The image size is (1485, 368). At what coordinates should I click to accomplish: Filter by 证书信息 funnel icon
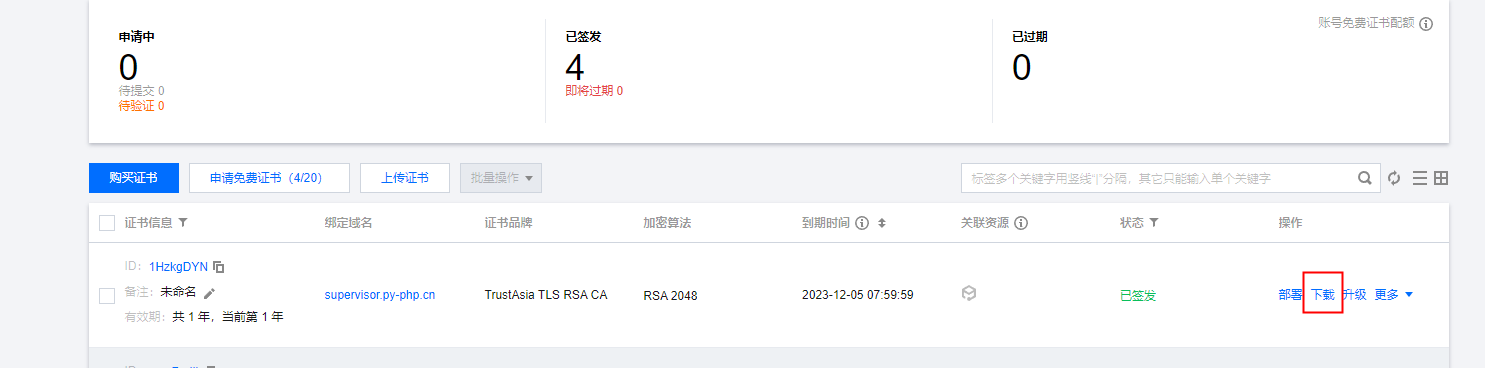click(182, 223)
